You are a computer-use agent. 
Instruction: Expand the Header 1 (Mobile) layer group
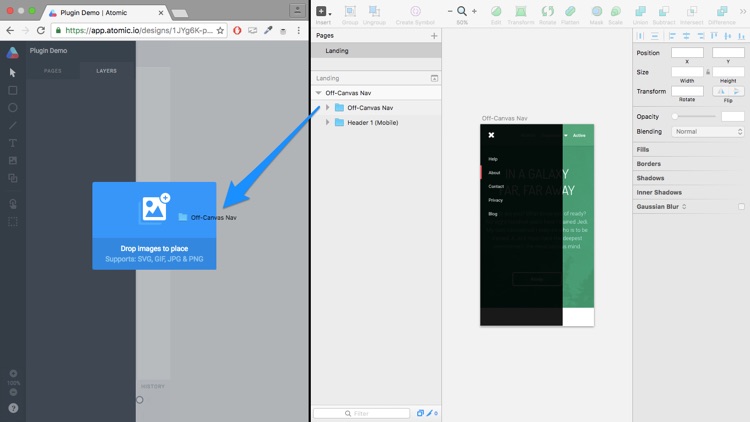coord(327,122)
